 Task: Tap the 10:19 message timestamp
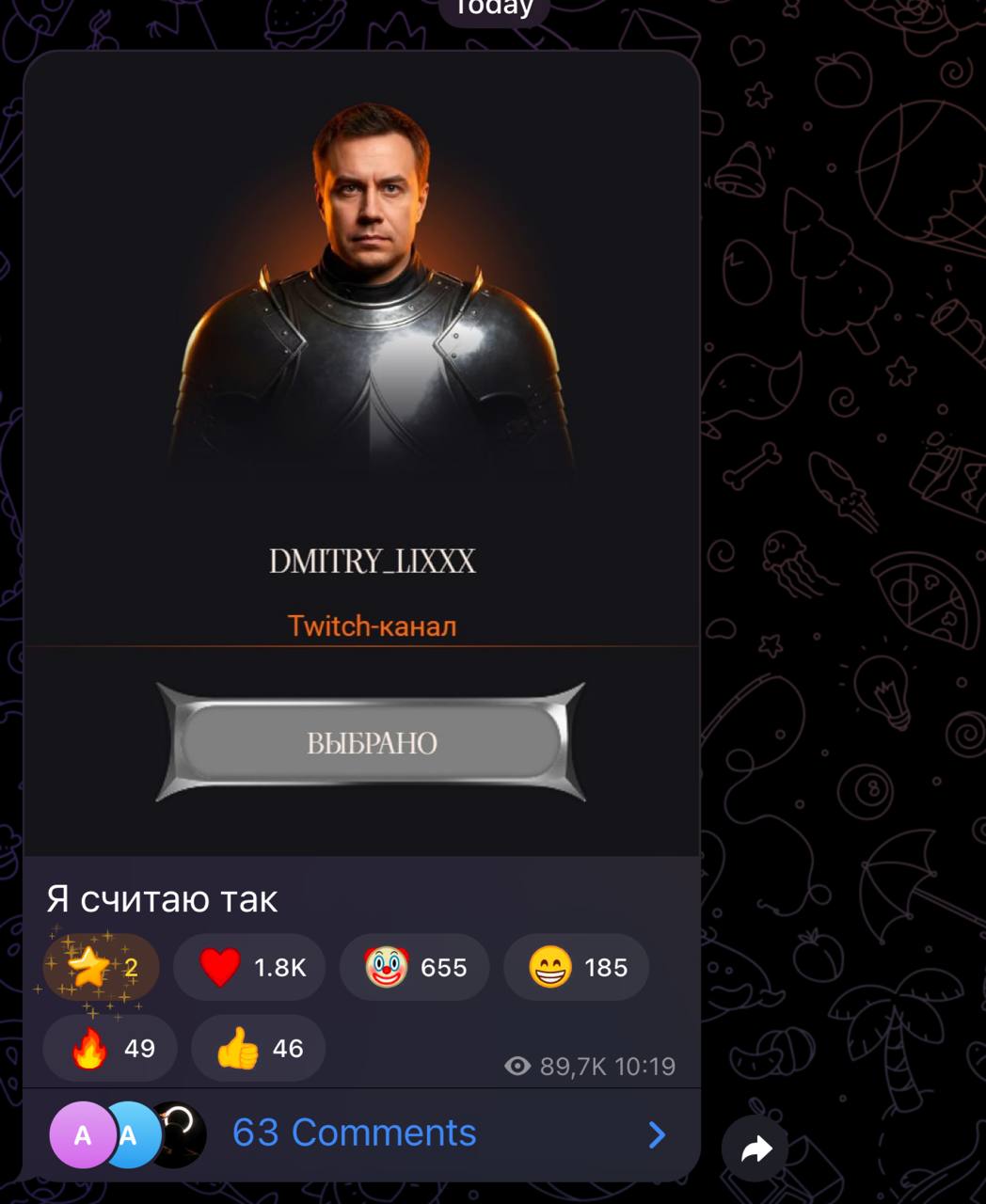pos(645,1066)
